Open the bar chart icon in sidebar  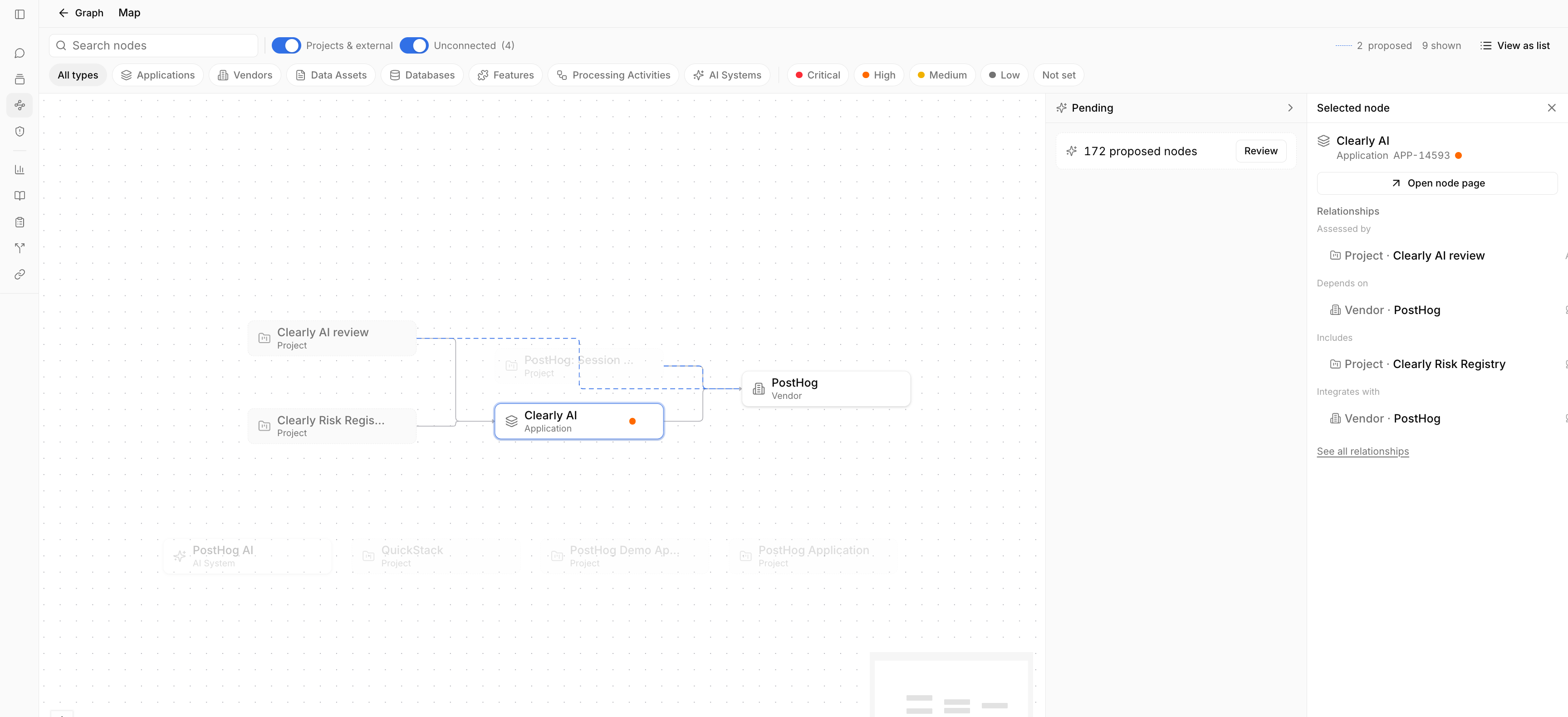click(20, 169)
